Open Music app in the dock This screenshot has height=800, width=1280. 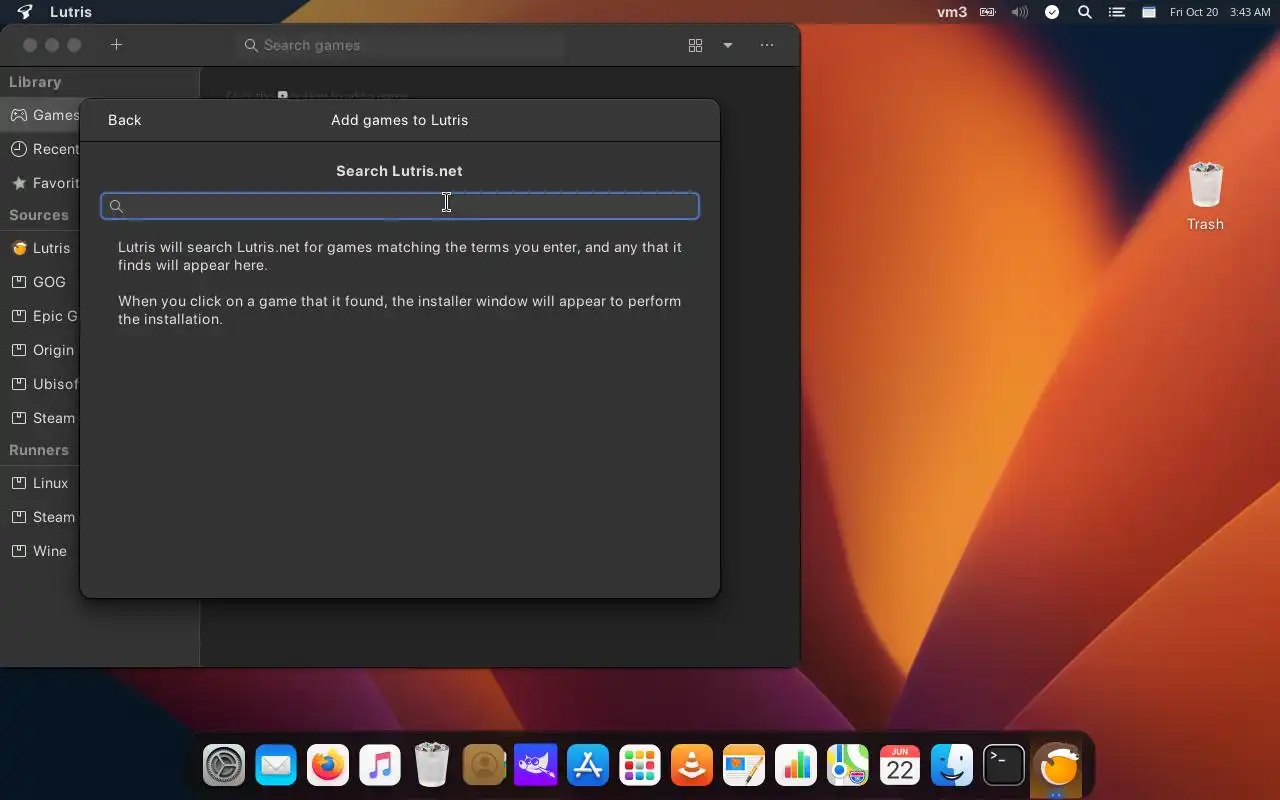(x=380, y=767)
